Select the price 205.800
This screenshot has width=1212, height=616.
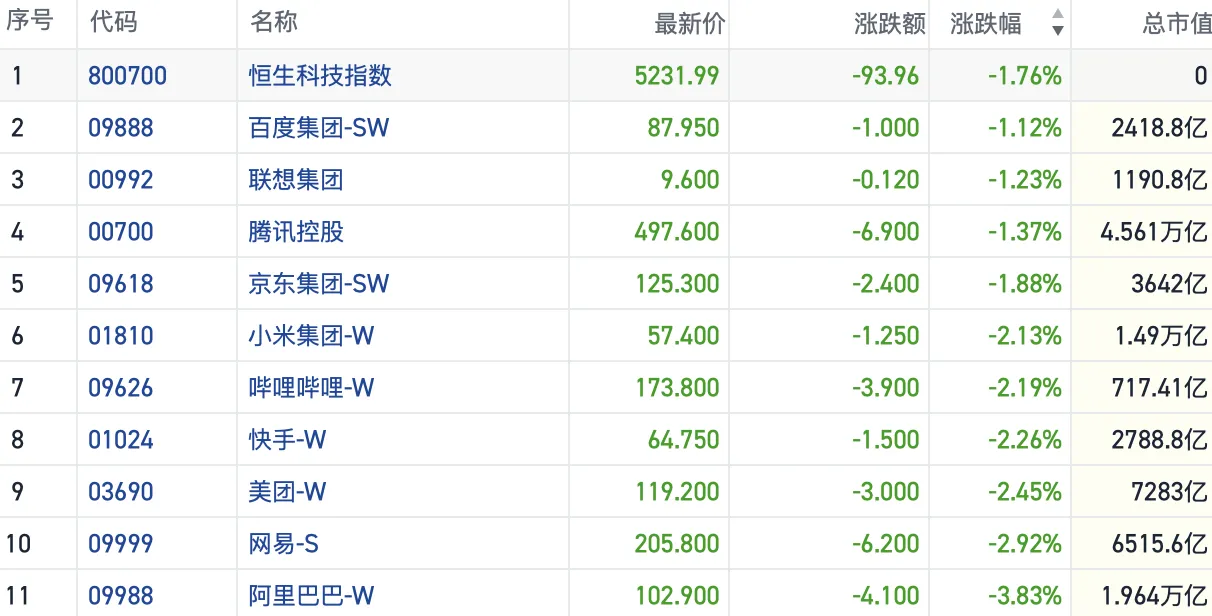point(677,544)
